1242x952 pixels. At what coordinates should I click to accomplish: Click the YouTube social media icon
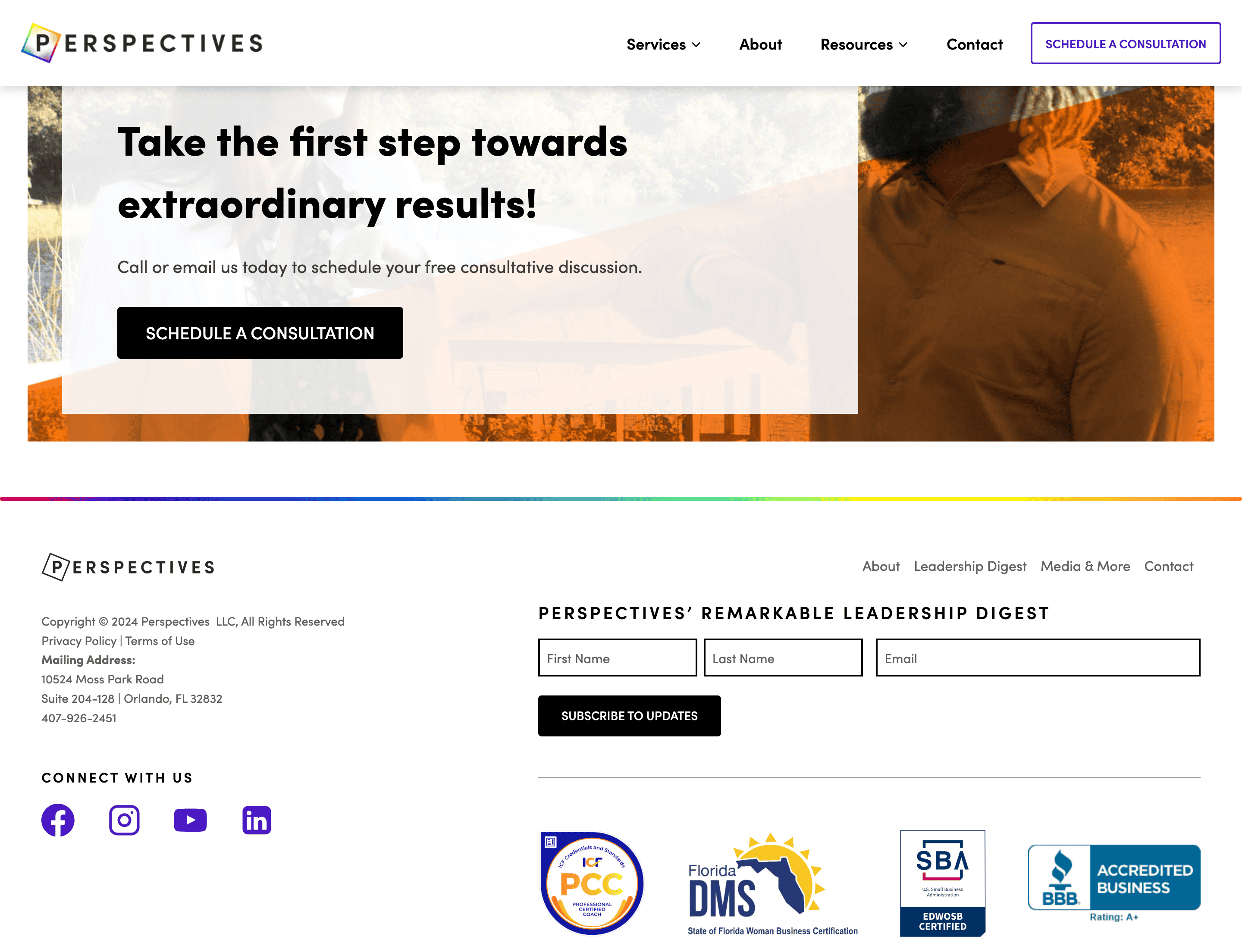coord(190,820)
